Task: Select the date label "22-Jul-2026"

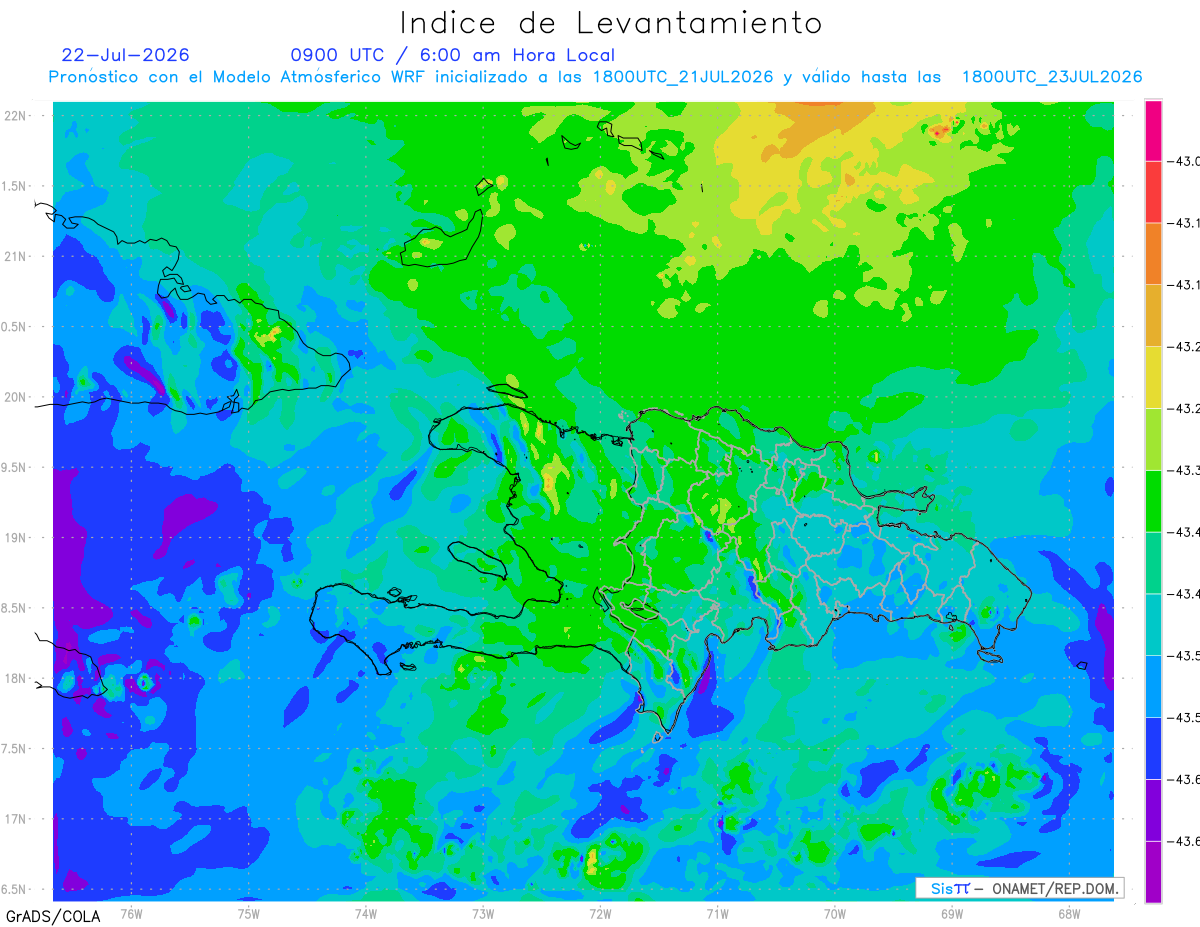Action: (125, 55)
